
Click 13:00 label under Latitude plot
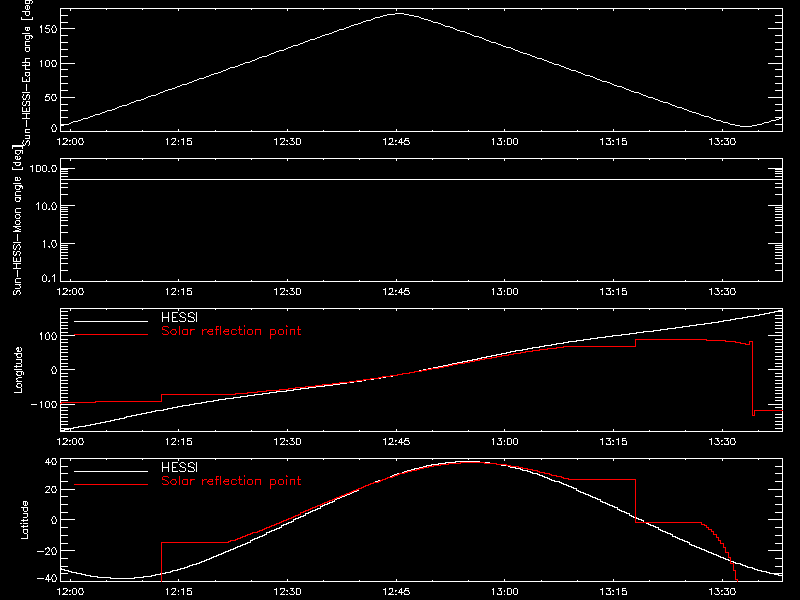505,591
